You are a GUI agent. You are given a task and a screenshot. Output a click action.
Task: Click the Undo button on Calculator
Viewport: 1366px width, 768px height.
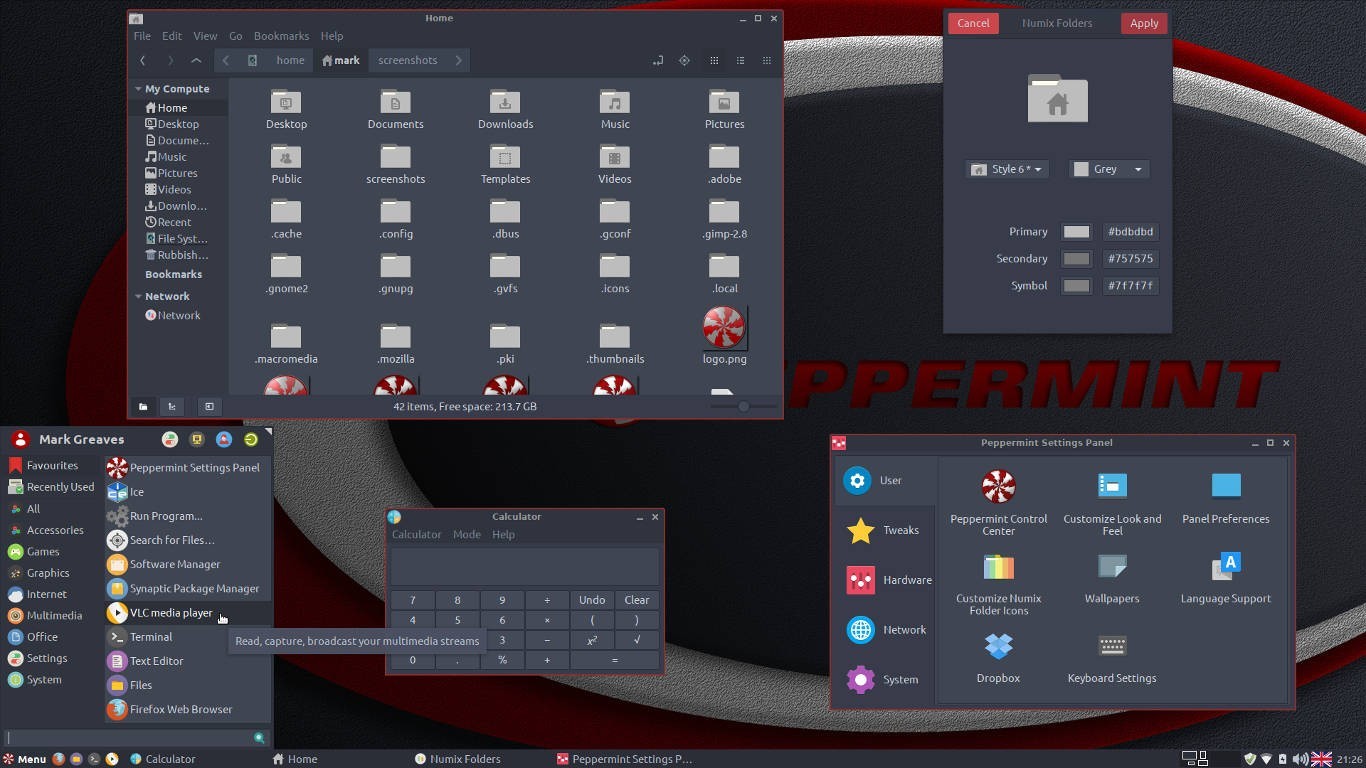coord(592,600)
